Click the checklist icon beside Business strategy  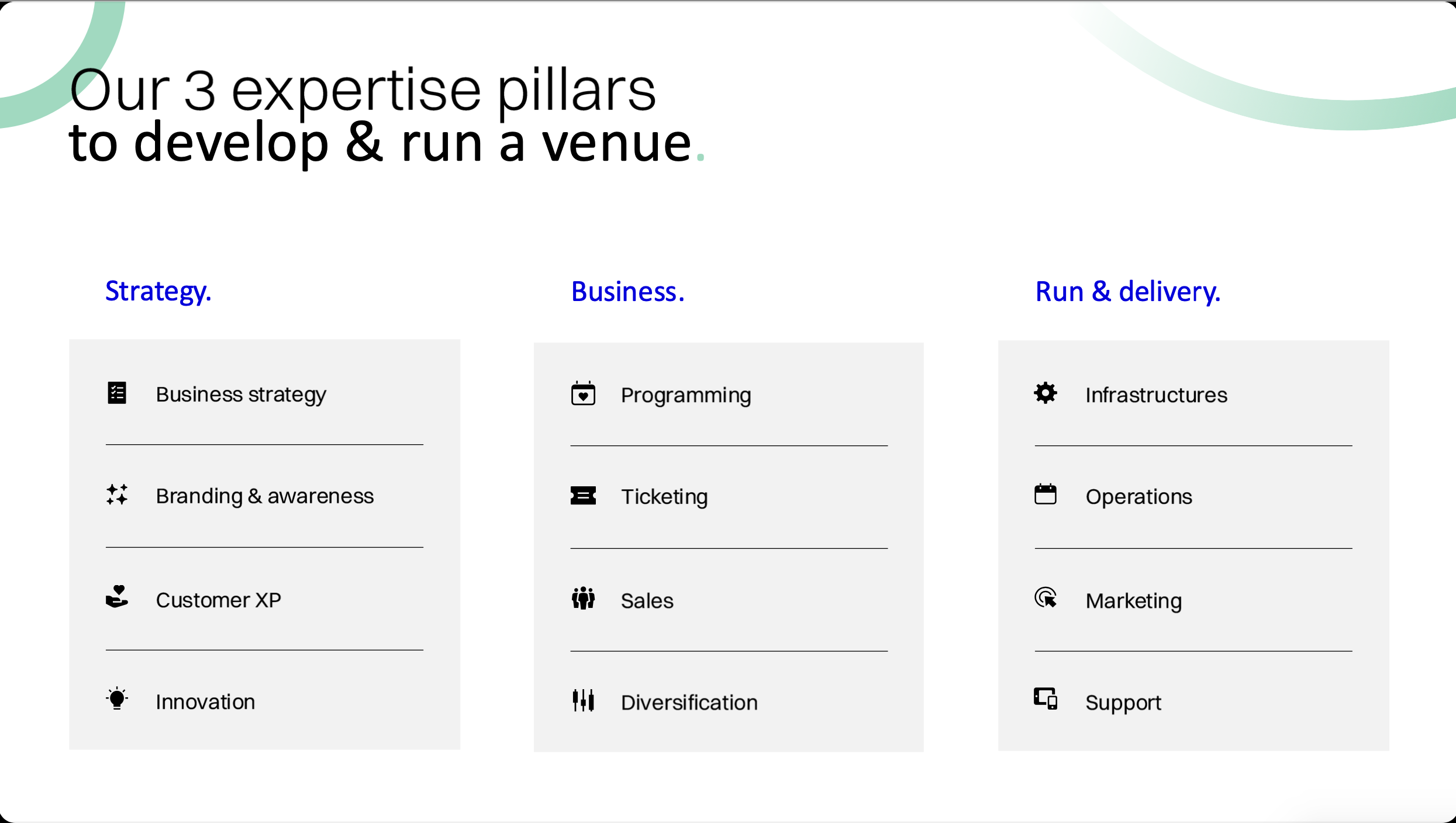(117, 393)
